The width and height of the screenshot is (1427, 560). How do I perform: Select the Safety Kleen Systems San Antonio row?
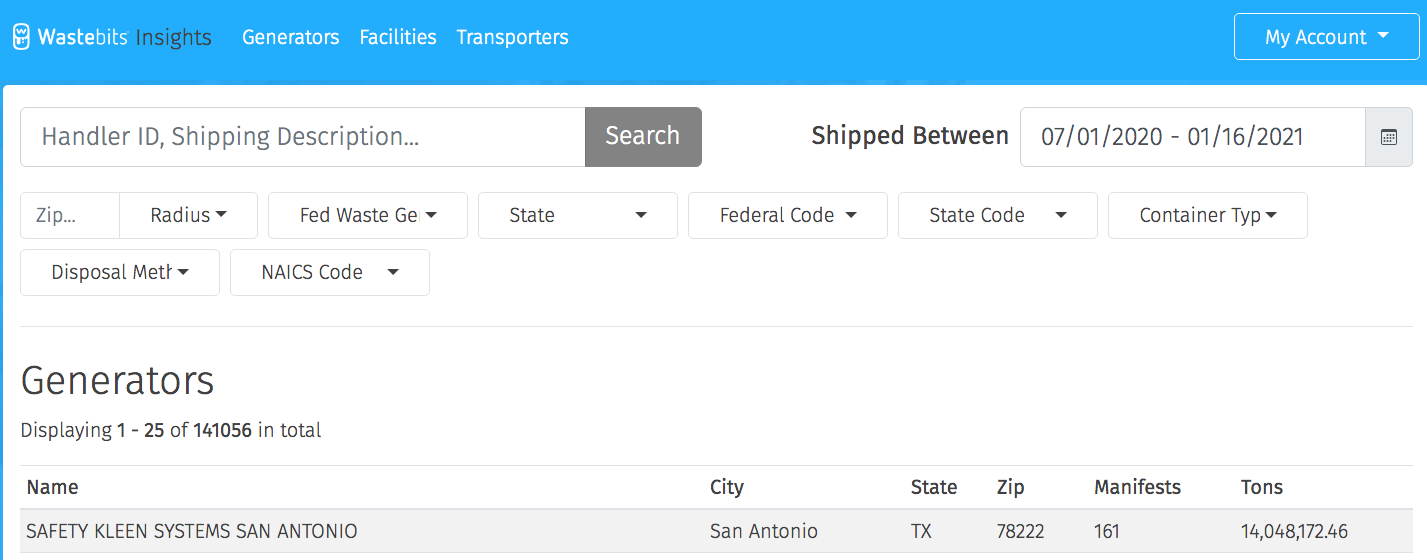pos(716,531)
